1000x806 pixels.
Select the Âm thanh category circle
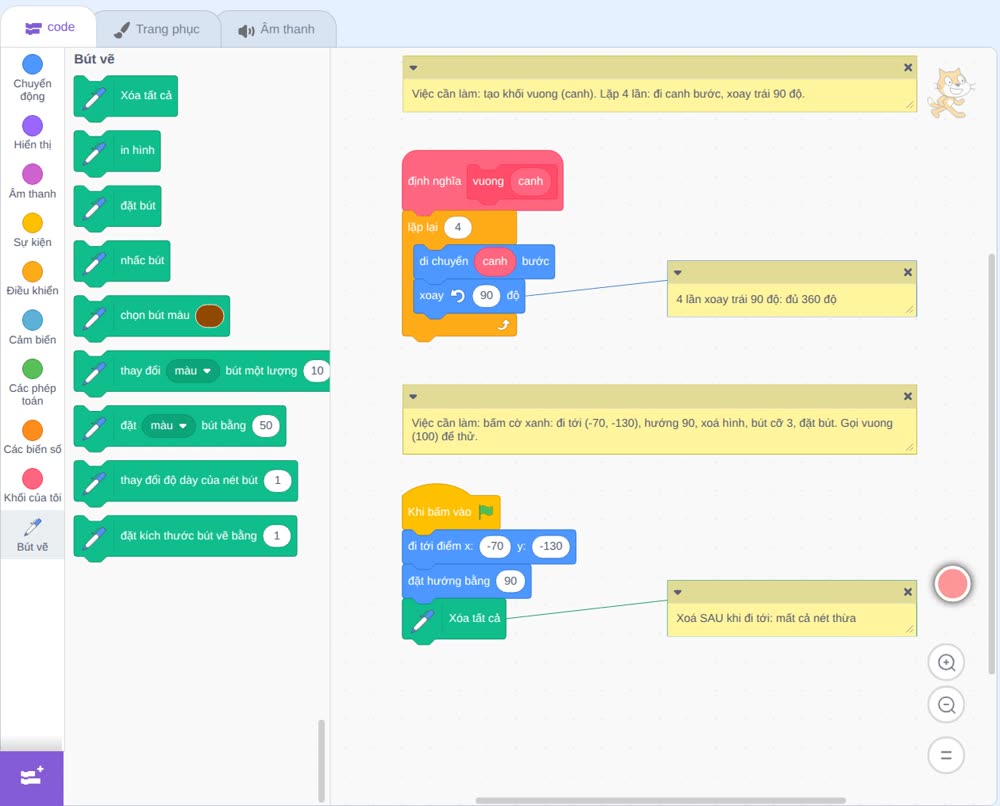[x=33, y=174]
